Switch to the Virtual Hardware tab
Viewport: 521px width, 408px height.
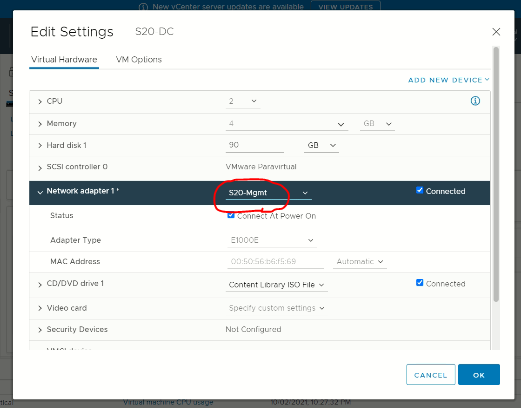coord(64,60)
